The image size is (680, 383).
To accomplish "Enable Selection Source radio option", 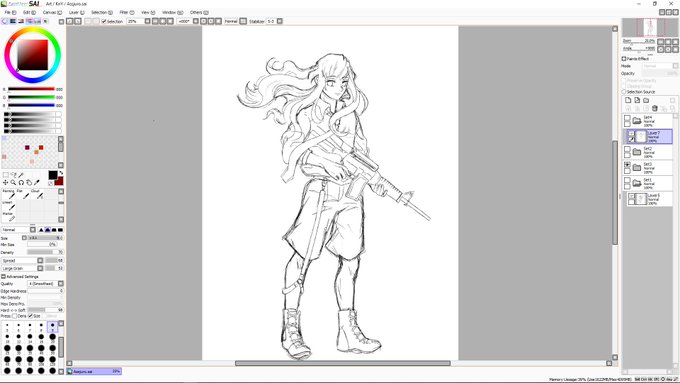I will pos(624,92).
